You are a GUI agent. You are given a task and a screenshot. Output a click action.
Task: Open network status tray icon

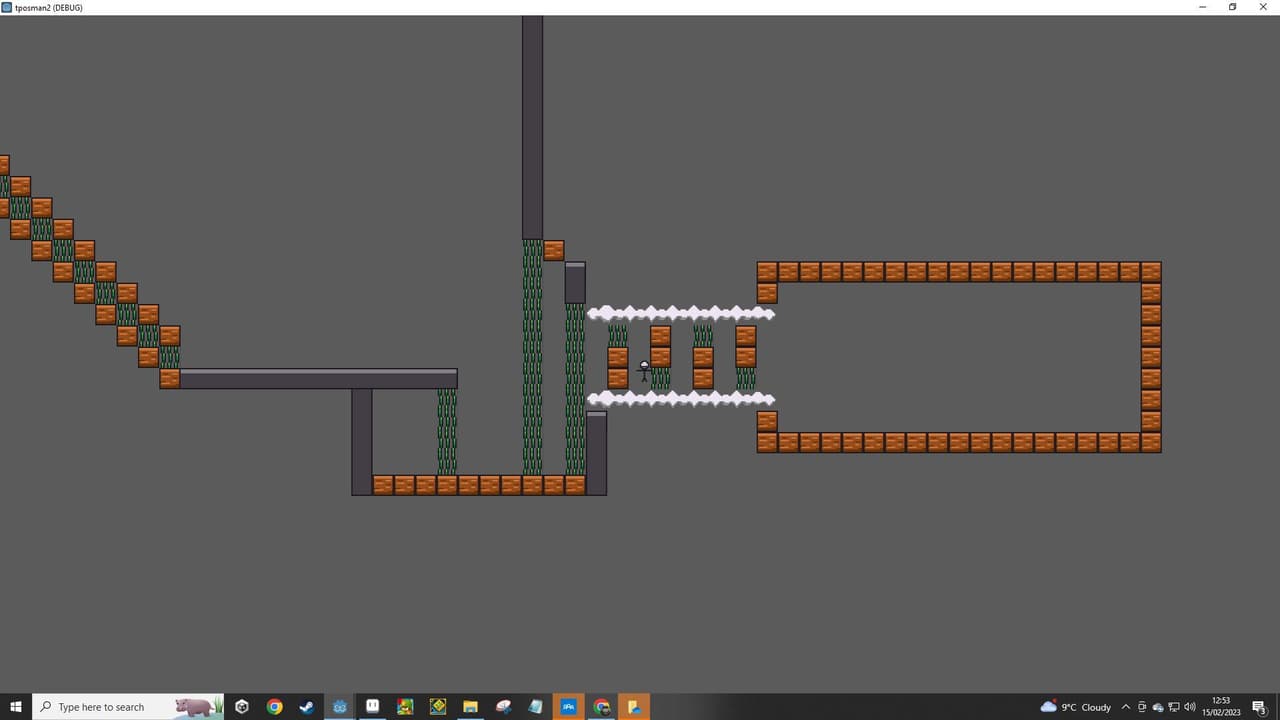click(x=1174, y=707)
